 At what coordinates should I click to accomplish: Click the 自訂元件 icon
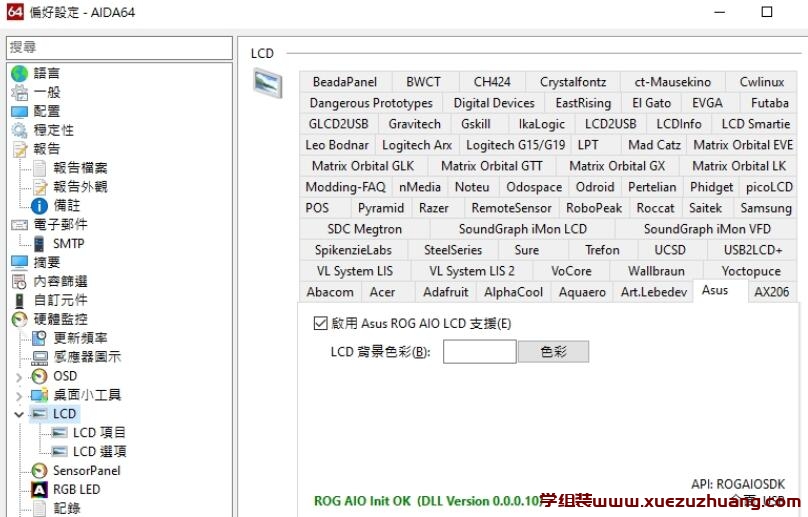[19, 301]
